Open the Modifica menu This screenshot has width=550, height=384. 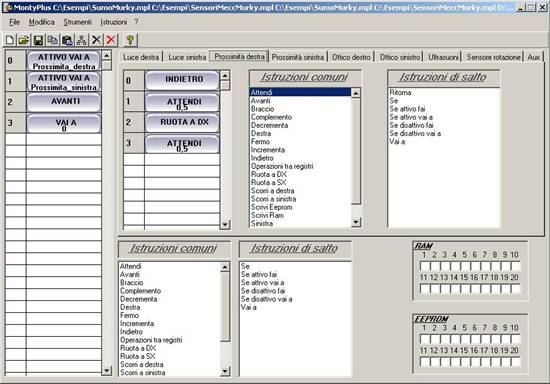tap(41, 22)
